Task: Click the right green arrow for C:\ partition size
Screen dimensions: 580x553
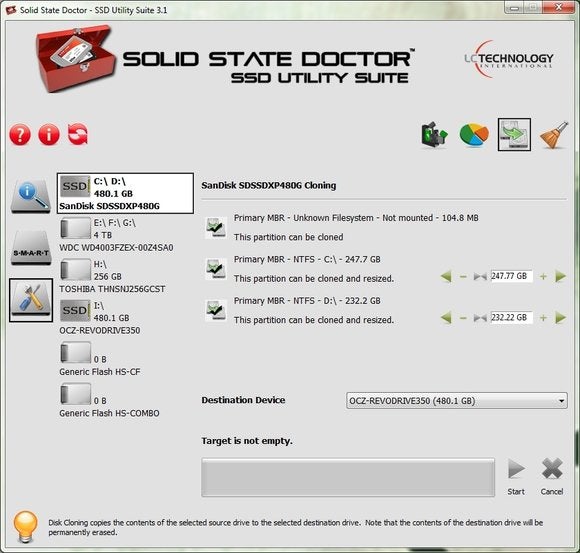Action: (x=560, y=276)
